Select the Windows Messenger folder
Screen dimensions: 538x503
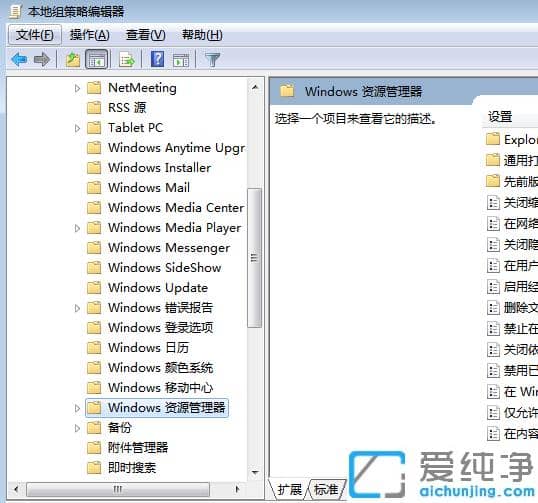159,247
